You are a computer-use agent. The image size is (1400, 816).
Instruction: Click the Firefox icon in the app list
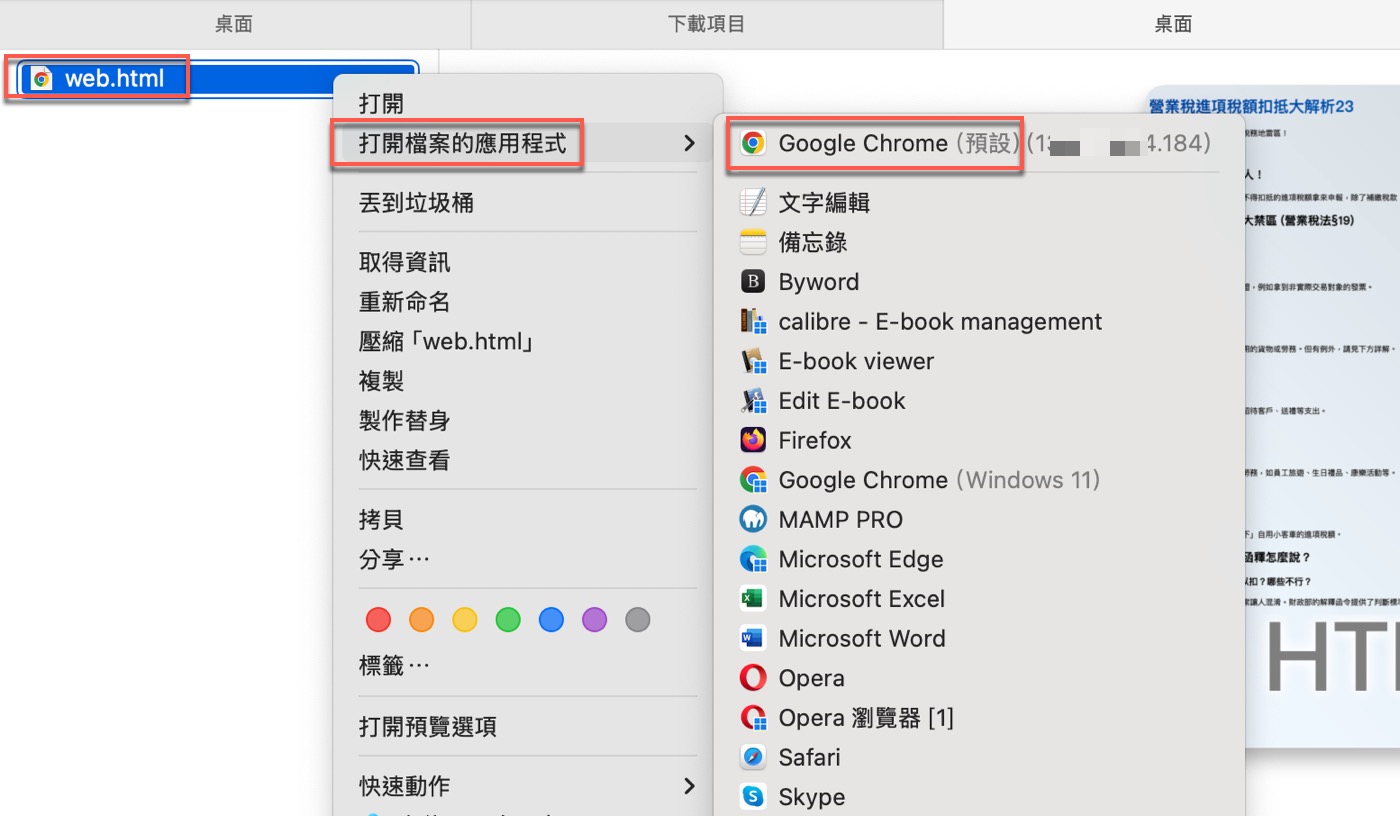tap(753, 440)
